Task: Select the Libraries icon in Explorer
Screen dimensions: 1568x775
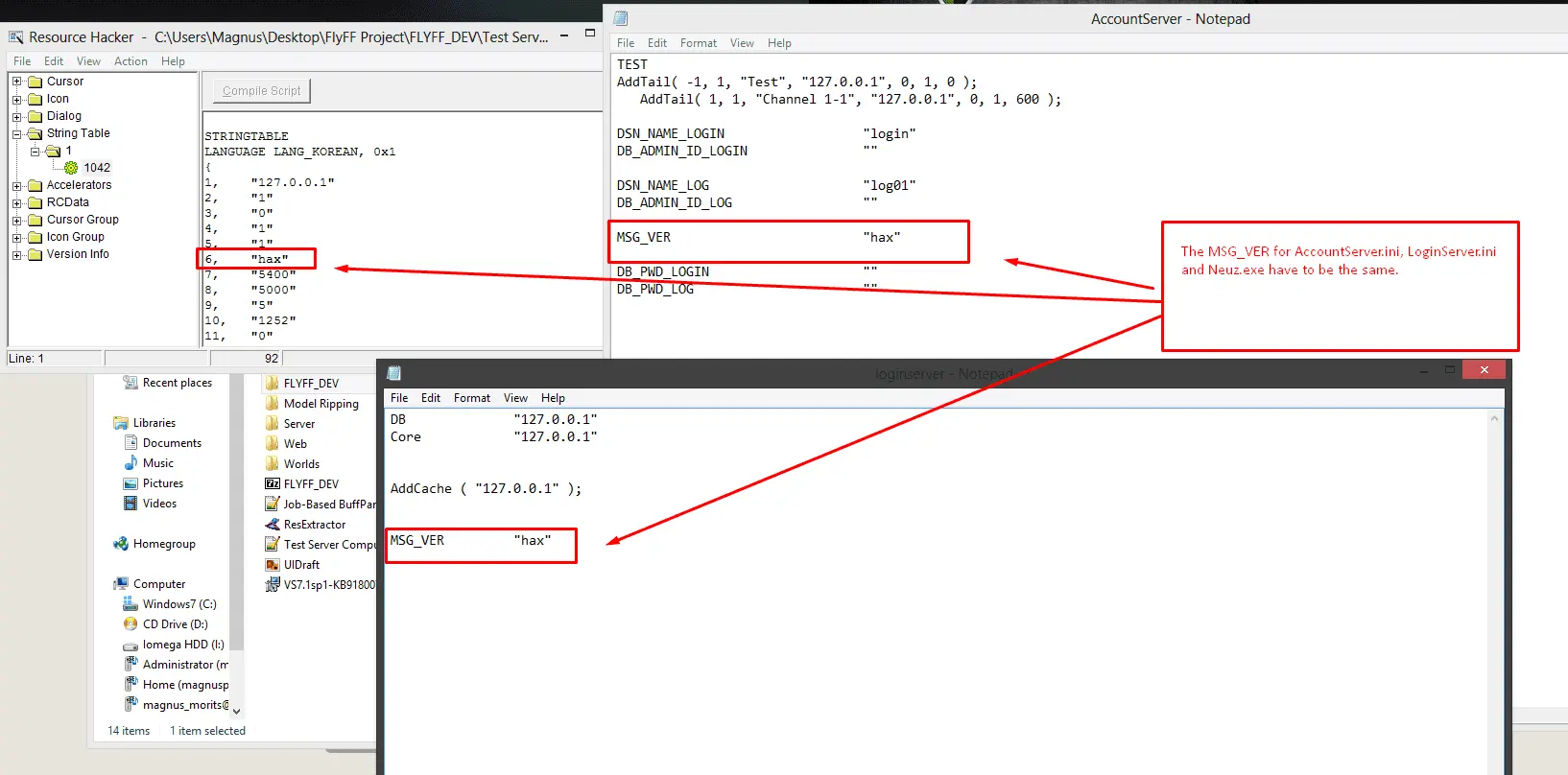Action: click(x=121, y=423)
